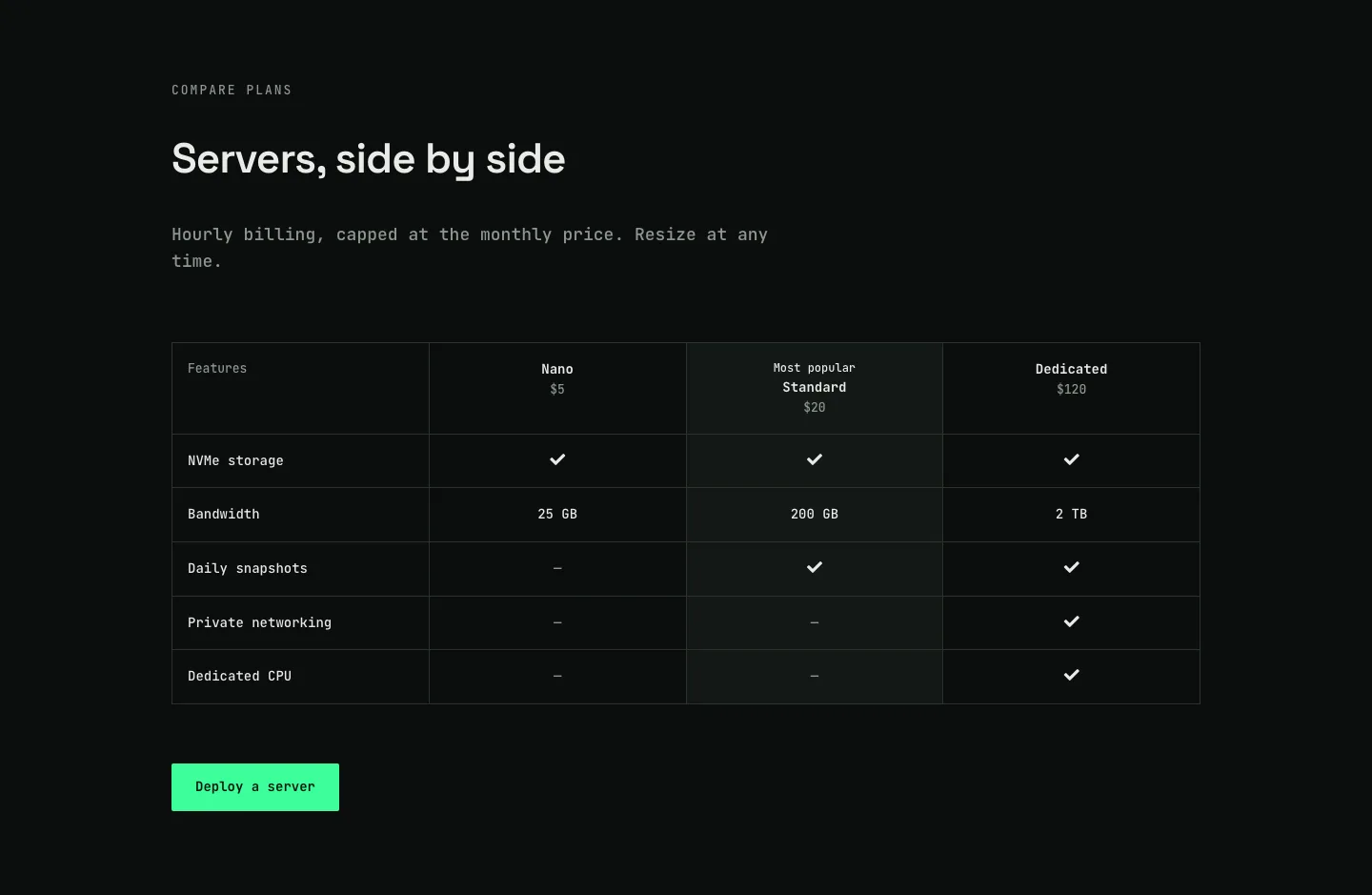Viewport: 1372px width, 895px height.
Task: Click the $20 price under Standard
Action: coord(815,407)
